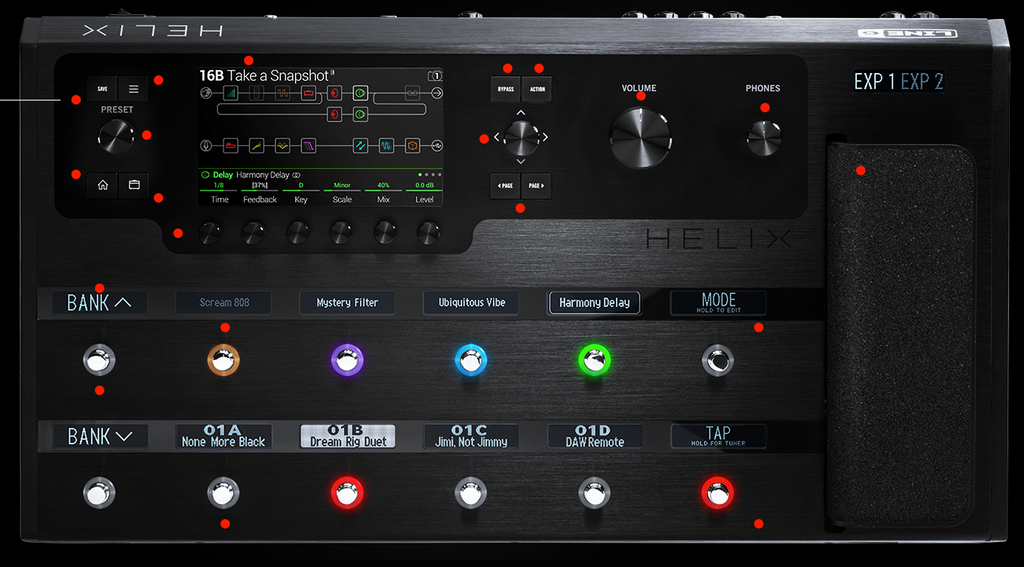Select the purple striped block on path 2
Viewport: 1024px width, 567px height.
point(308,145)
